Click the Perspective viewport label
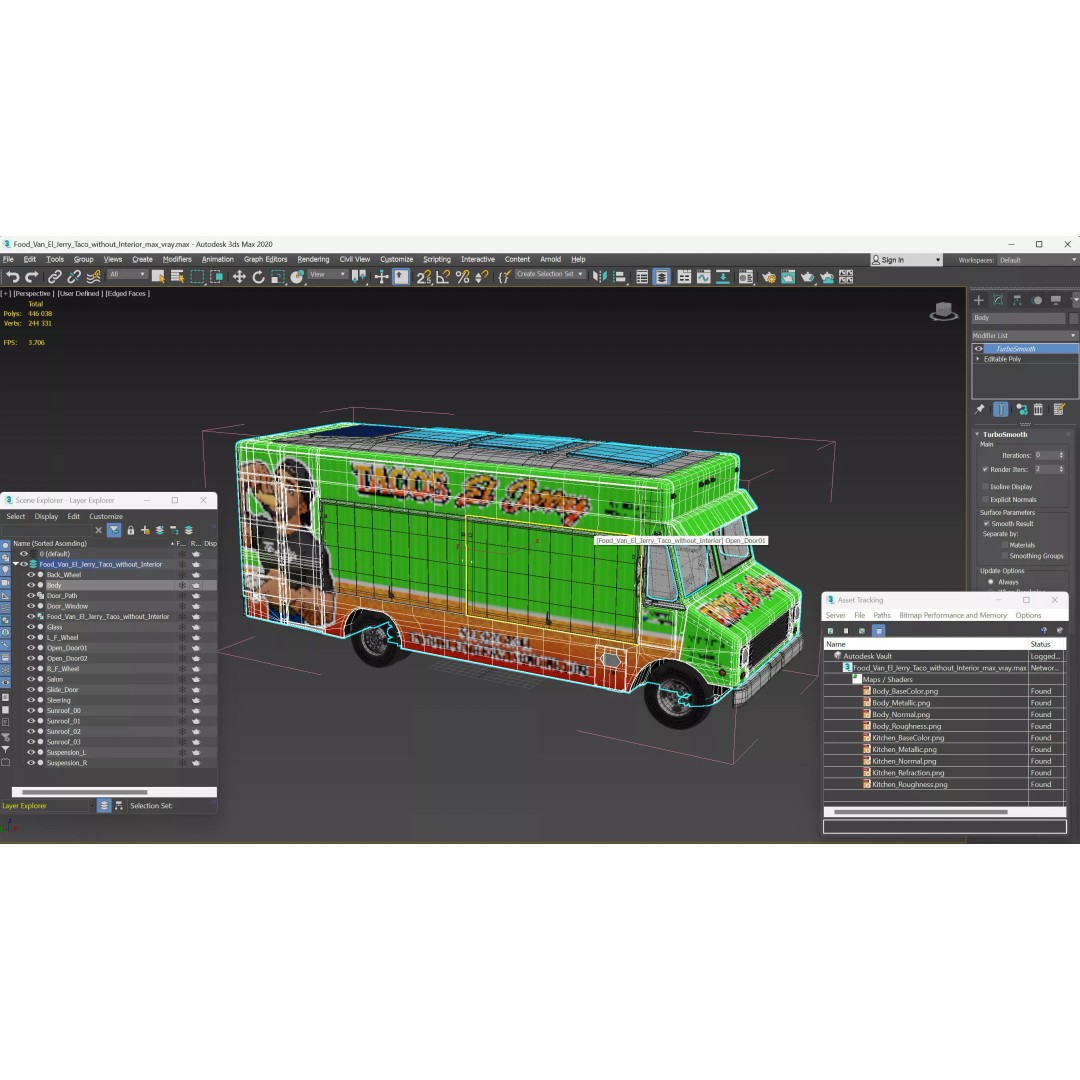This screenshot has width=1080, height=1080. 34,293
